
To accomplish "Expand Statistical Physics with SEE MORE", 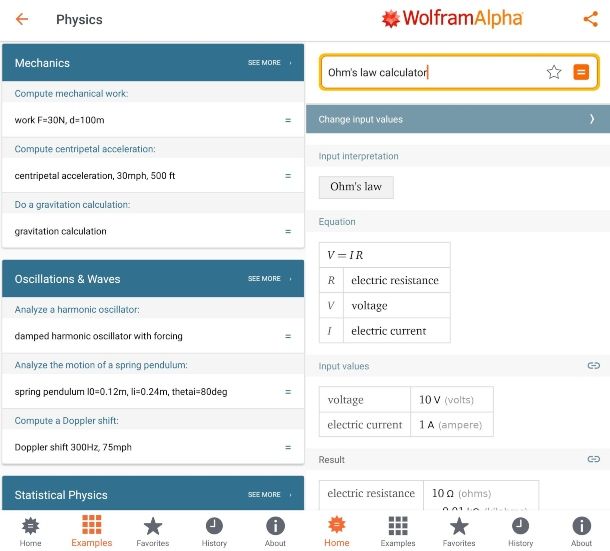I will [270, 495].
